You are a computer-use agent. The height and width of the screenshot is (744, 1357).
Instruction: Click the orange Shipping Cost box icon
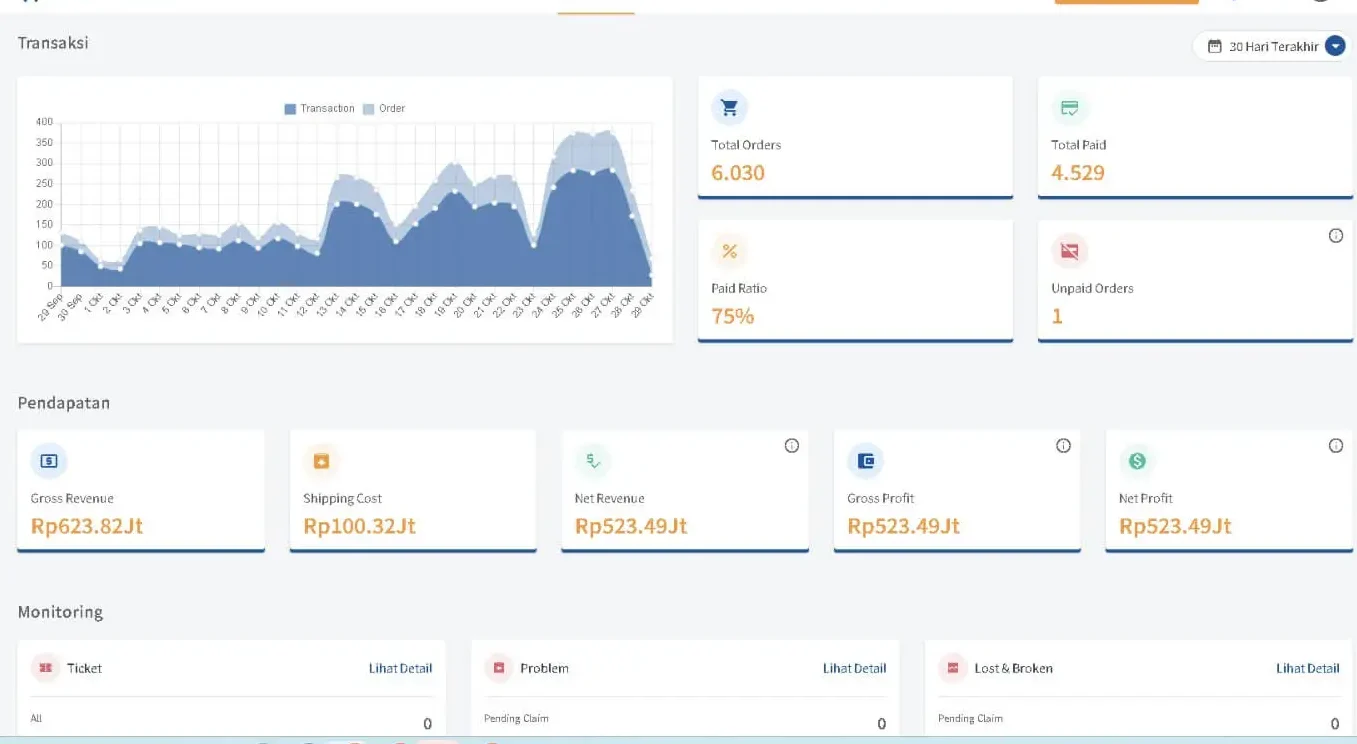[x=321, y=461]
